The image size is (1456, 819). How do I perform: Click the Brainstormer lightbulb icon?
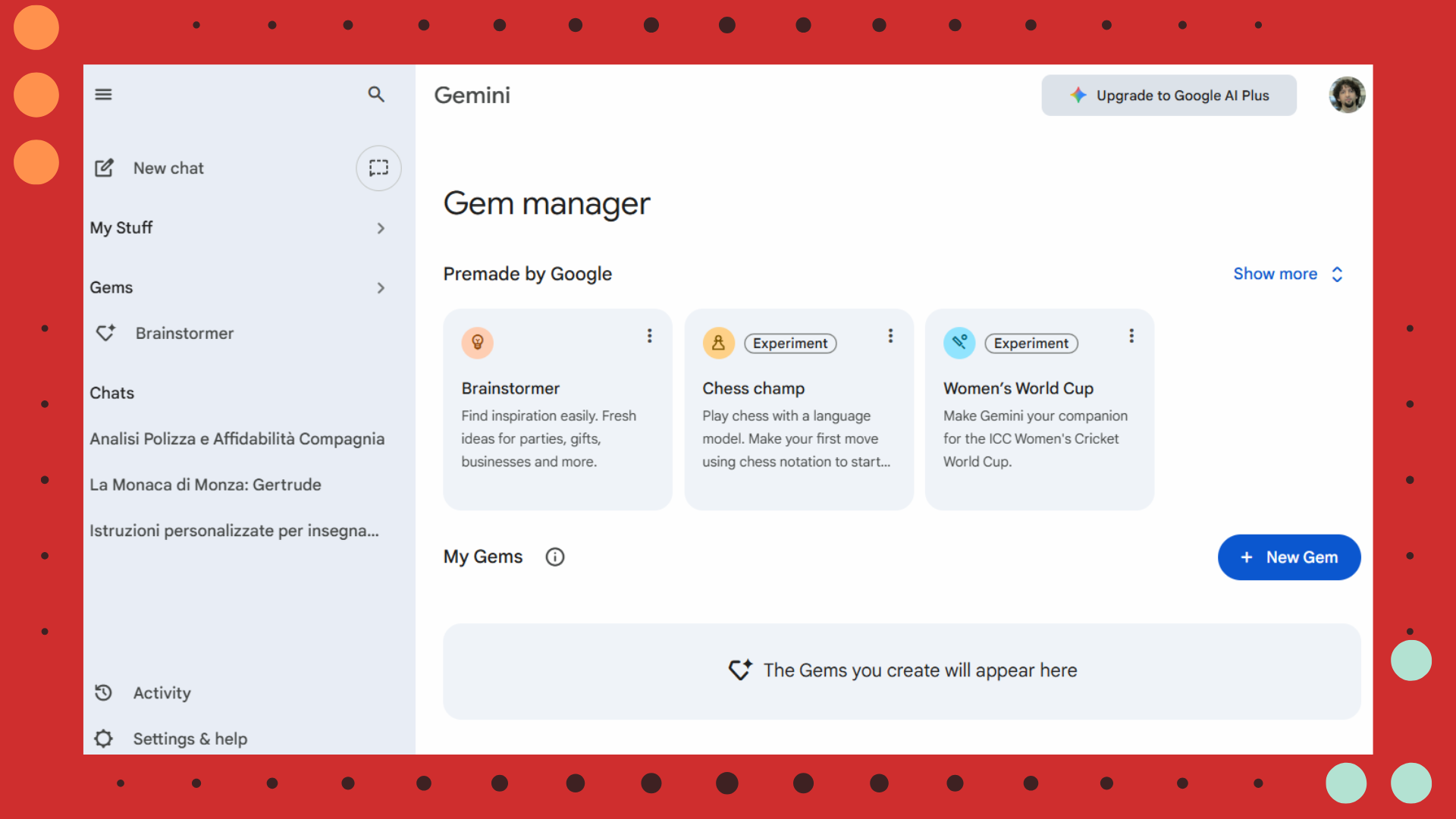tap(477, 344)
